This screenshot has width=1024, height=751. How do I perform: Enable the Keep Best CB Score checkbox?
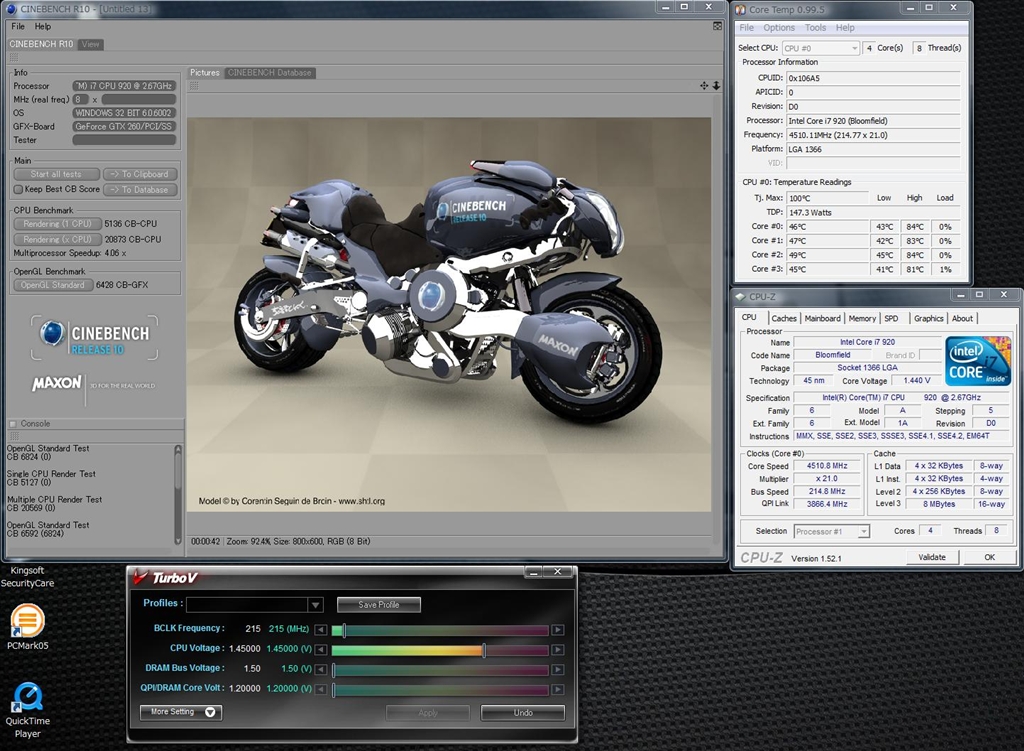tap(18, 189)
